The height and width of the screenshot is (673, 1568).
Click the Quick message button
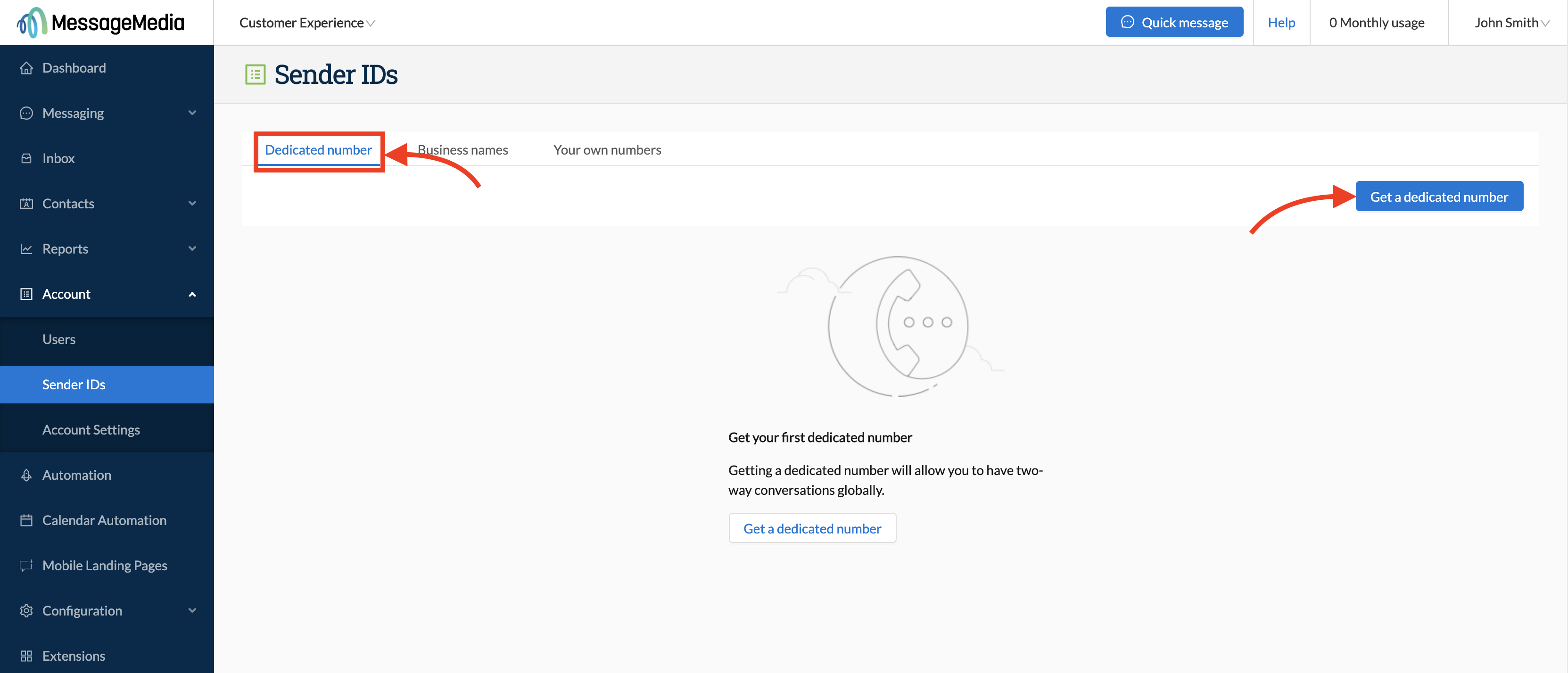(1174, 23)
